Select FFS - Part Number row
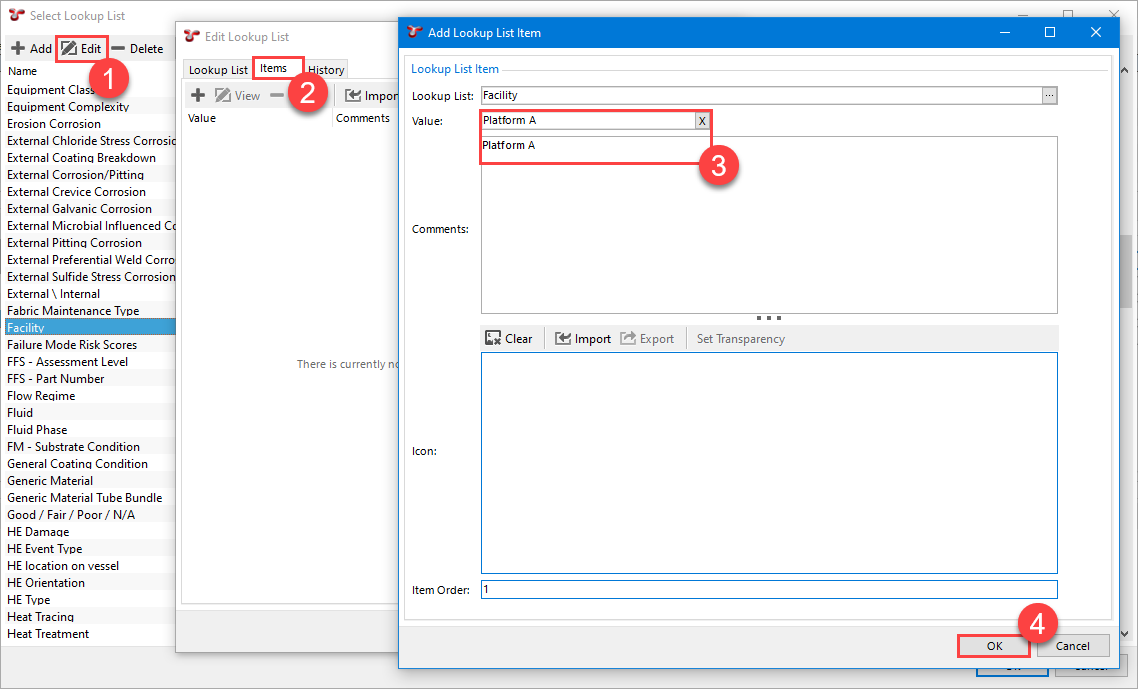 tap(90, 378)
